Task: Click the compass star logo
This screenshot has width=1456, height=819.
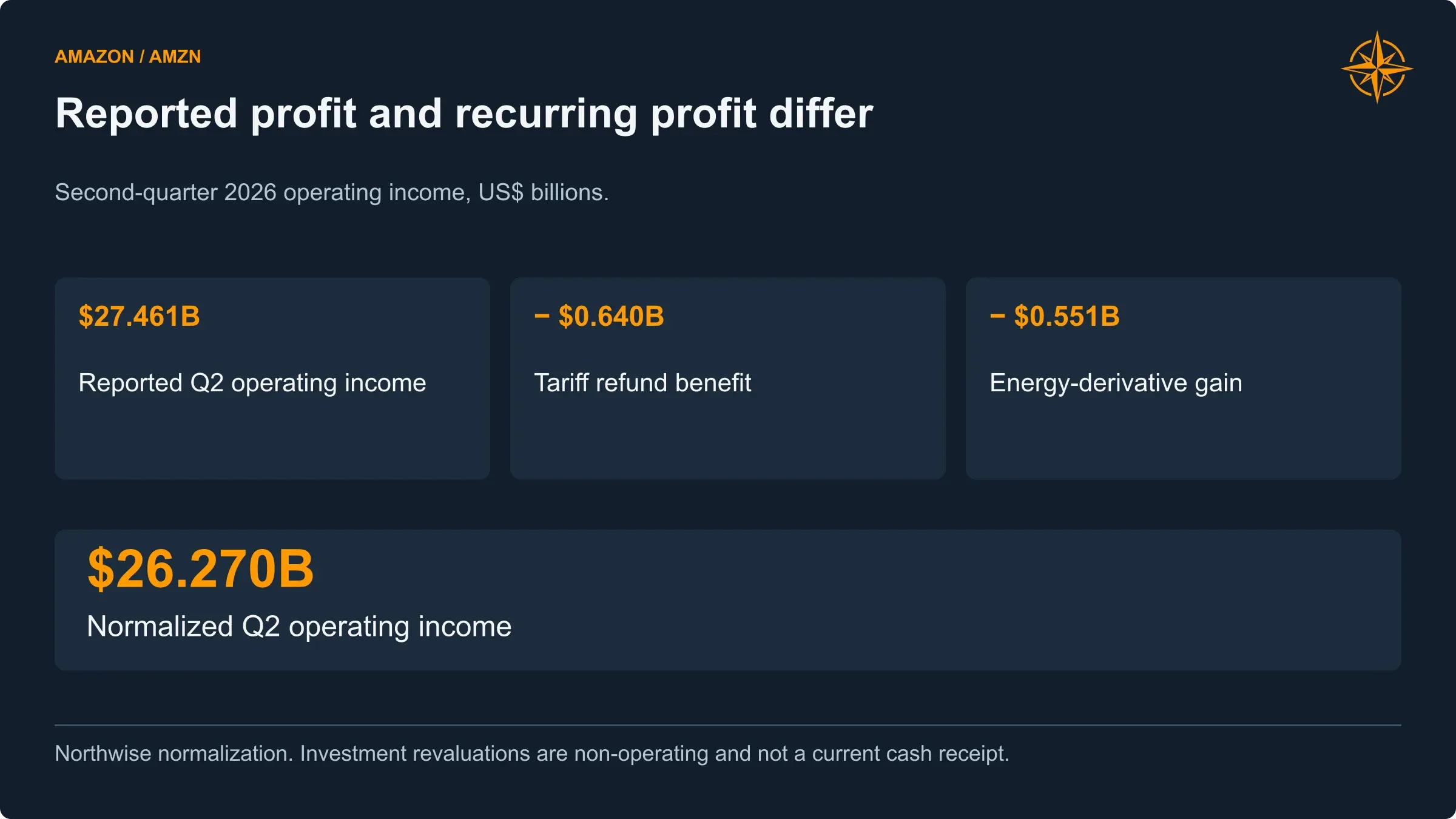Action: coord(1377,67)
